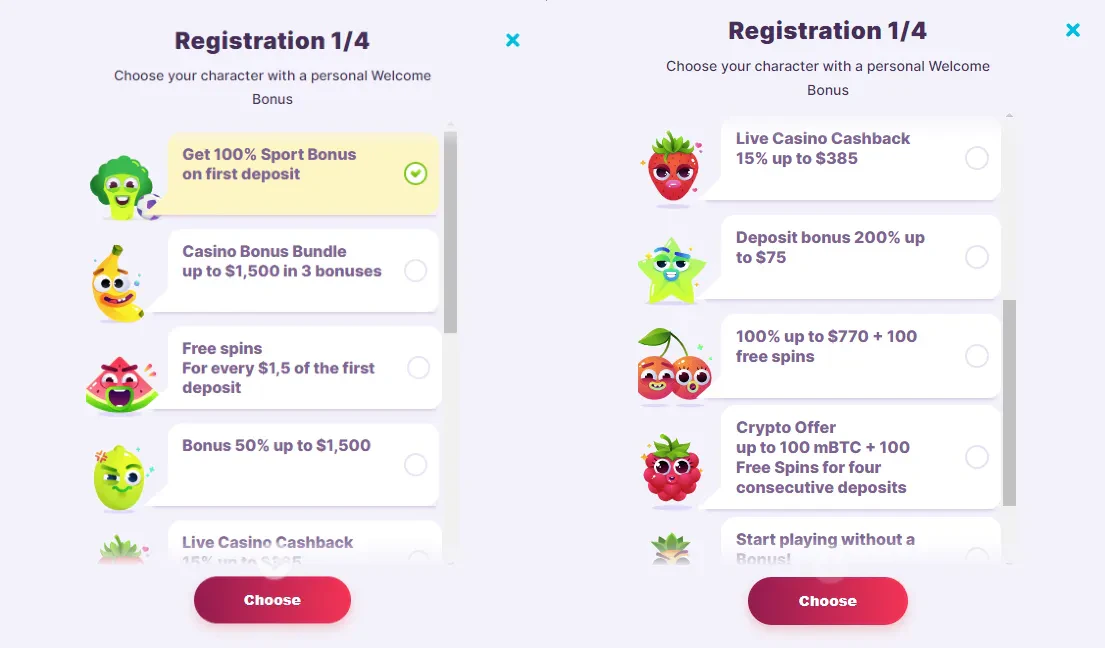Select Casino Bonus Bundle radio button
The width and height of the screenshot is (1105, 648).
(416, 270)
